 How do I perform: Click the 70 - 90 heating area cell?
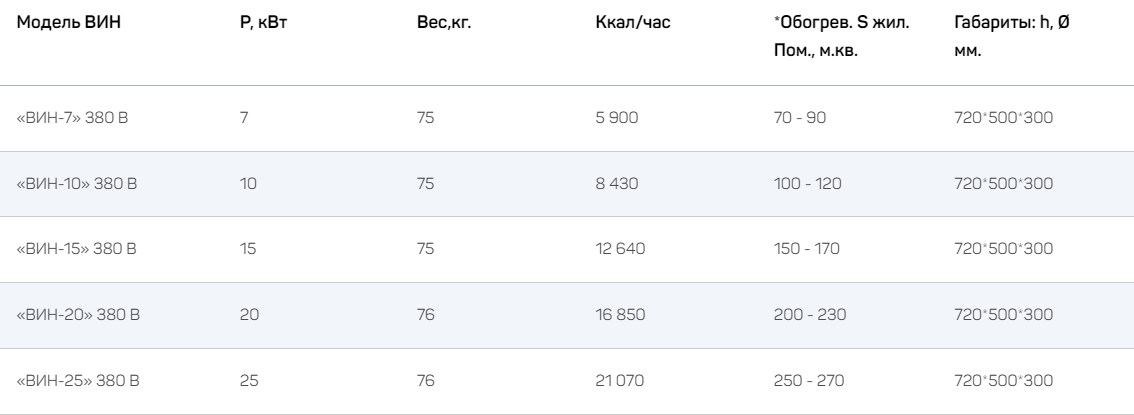pyautogui.click(x=794, y=119)
